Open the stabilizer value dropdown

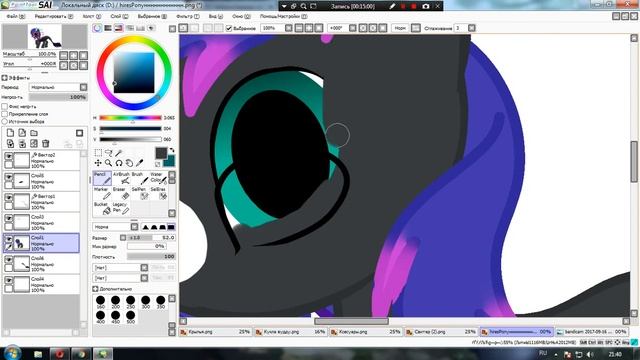(x=471, y=28)
